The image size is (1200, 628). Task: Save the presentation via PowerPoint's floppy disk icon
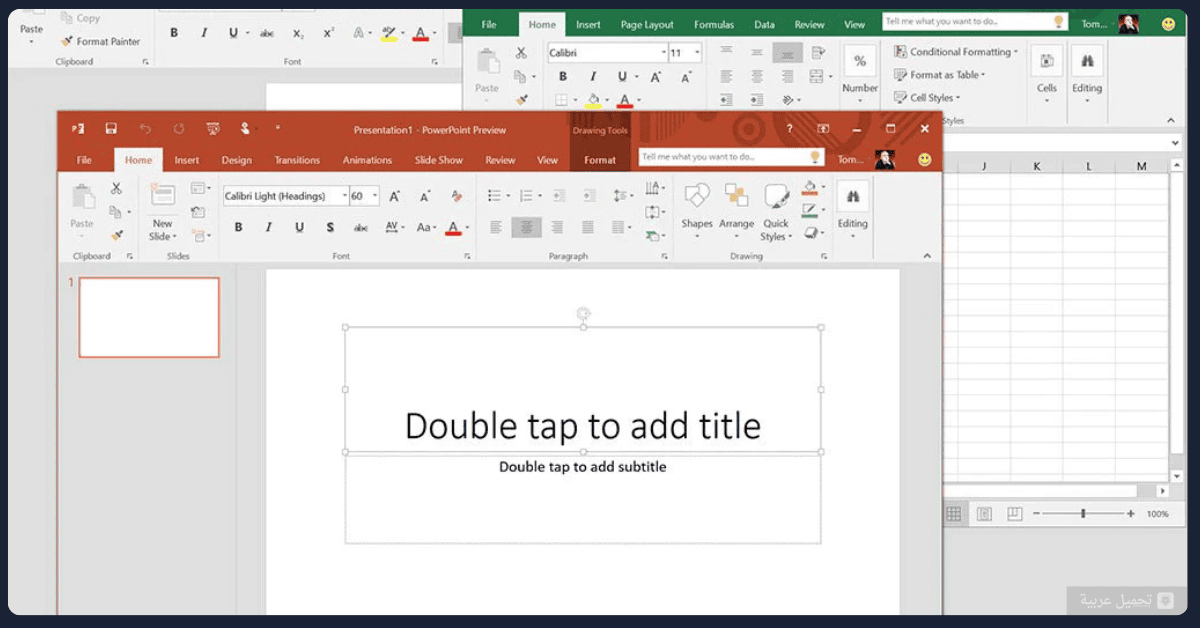pyautogui.click(x=111, y=129)
